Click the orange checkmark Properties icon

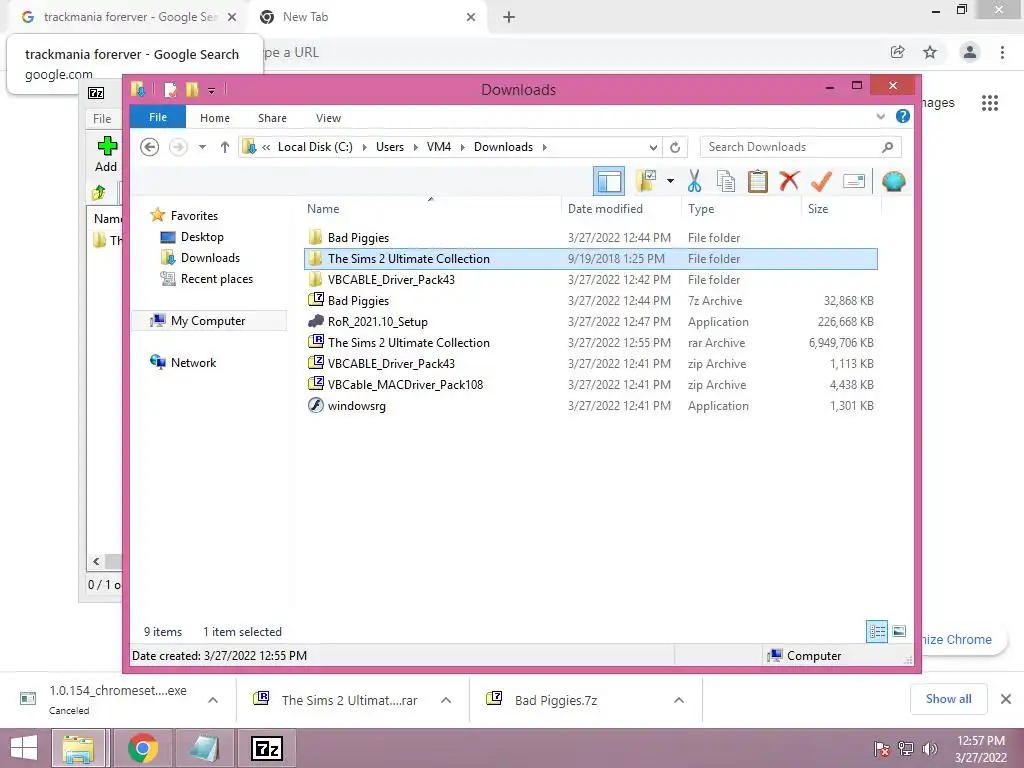tap(821, 181)
